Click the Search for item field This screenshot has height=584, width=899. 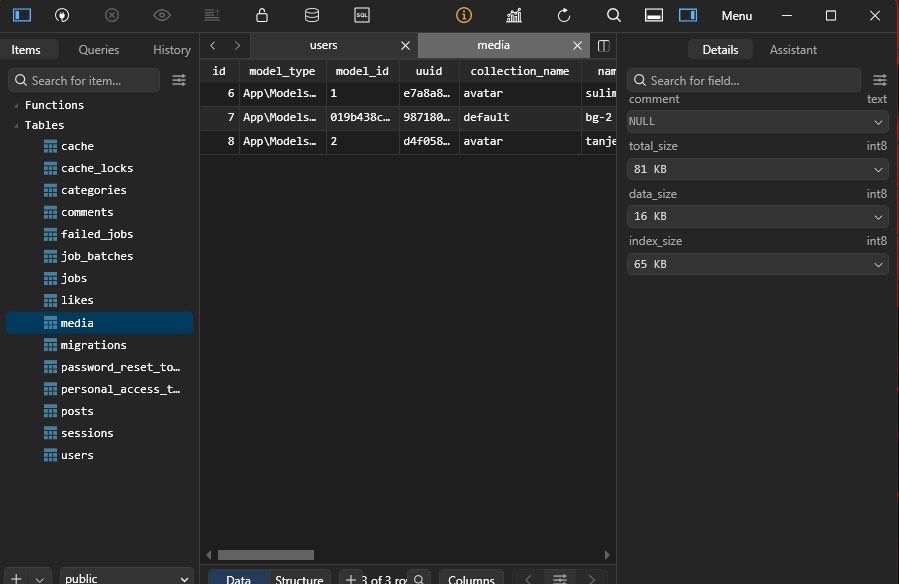84,80
